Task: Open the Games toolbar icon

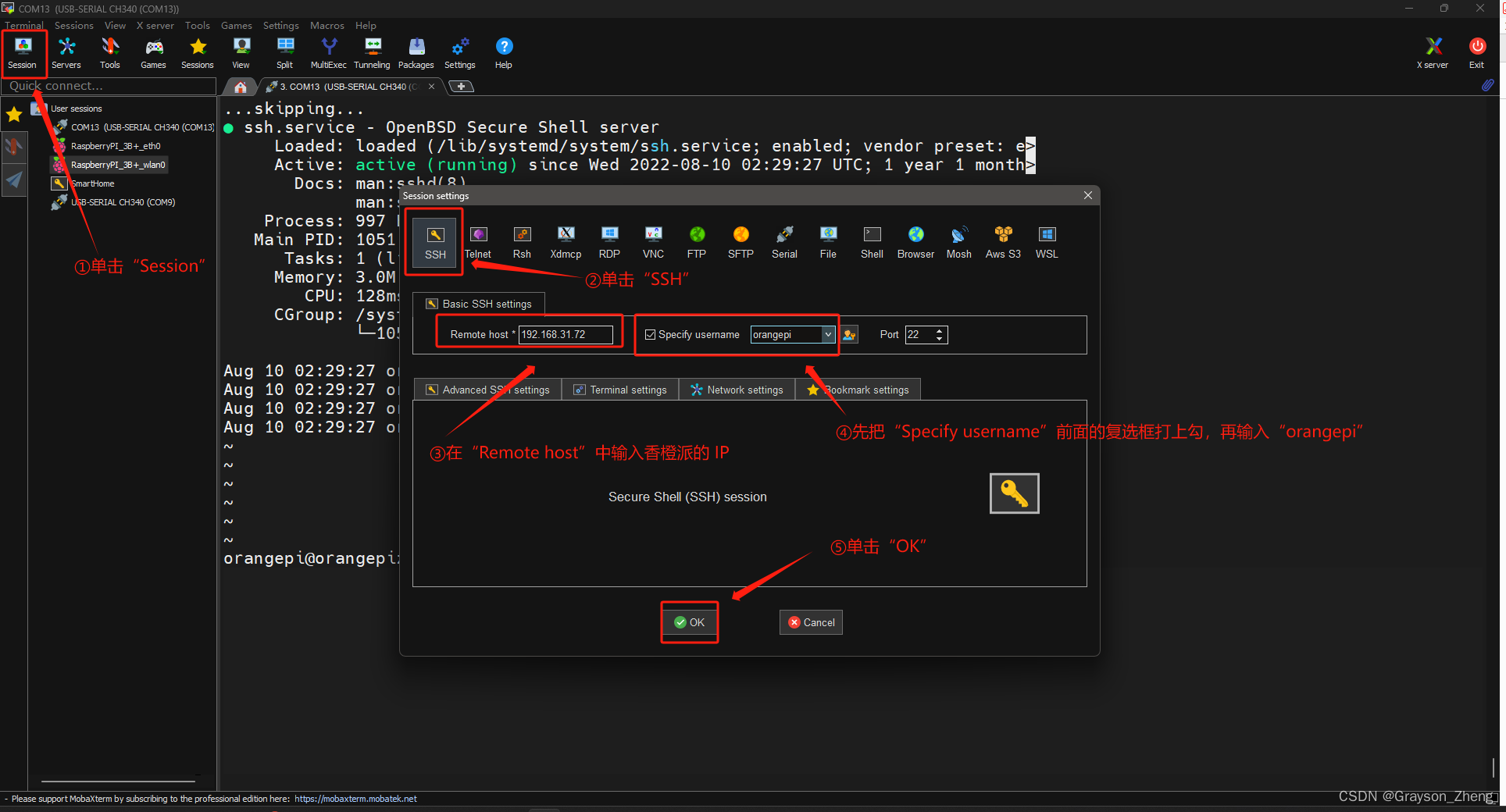Action: (154, 53)
